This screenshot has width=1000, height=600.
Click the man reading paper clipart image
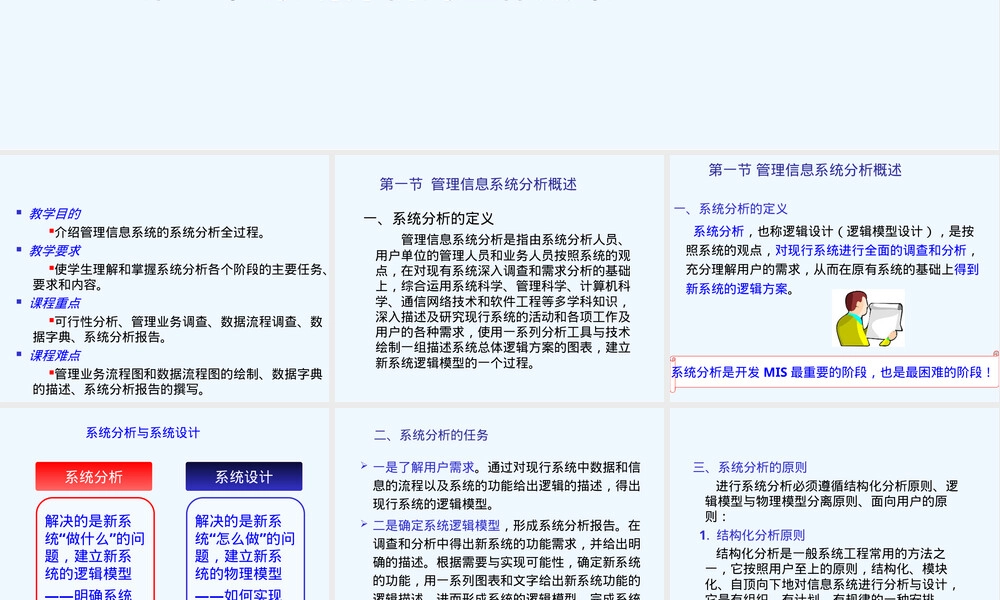point(868,318)
